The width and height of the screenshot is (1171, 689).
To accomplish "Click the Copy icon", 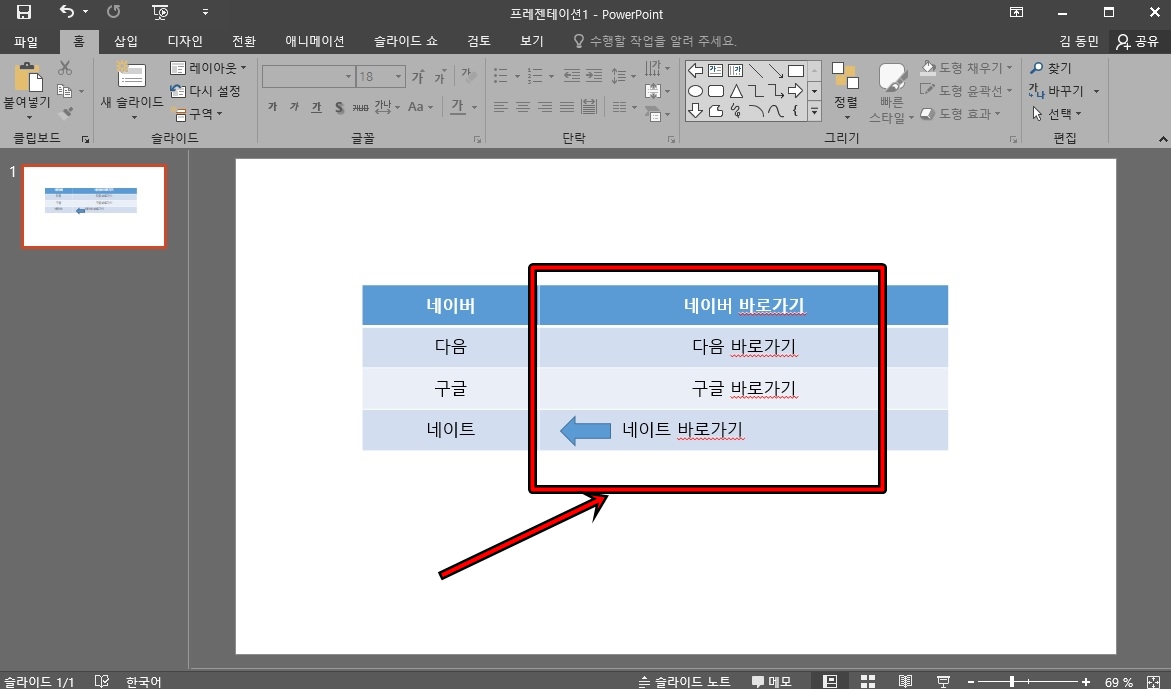I will click(65, 91).
